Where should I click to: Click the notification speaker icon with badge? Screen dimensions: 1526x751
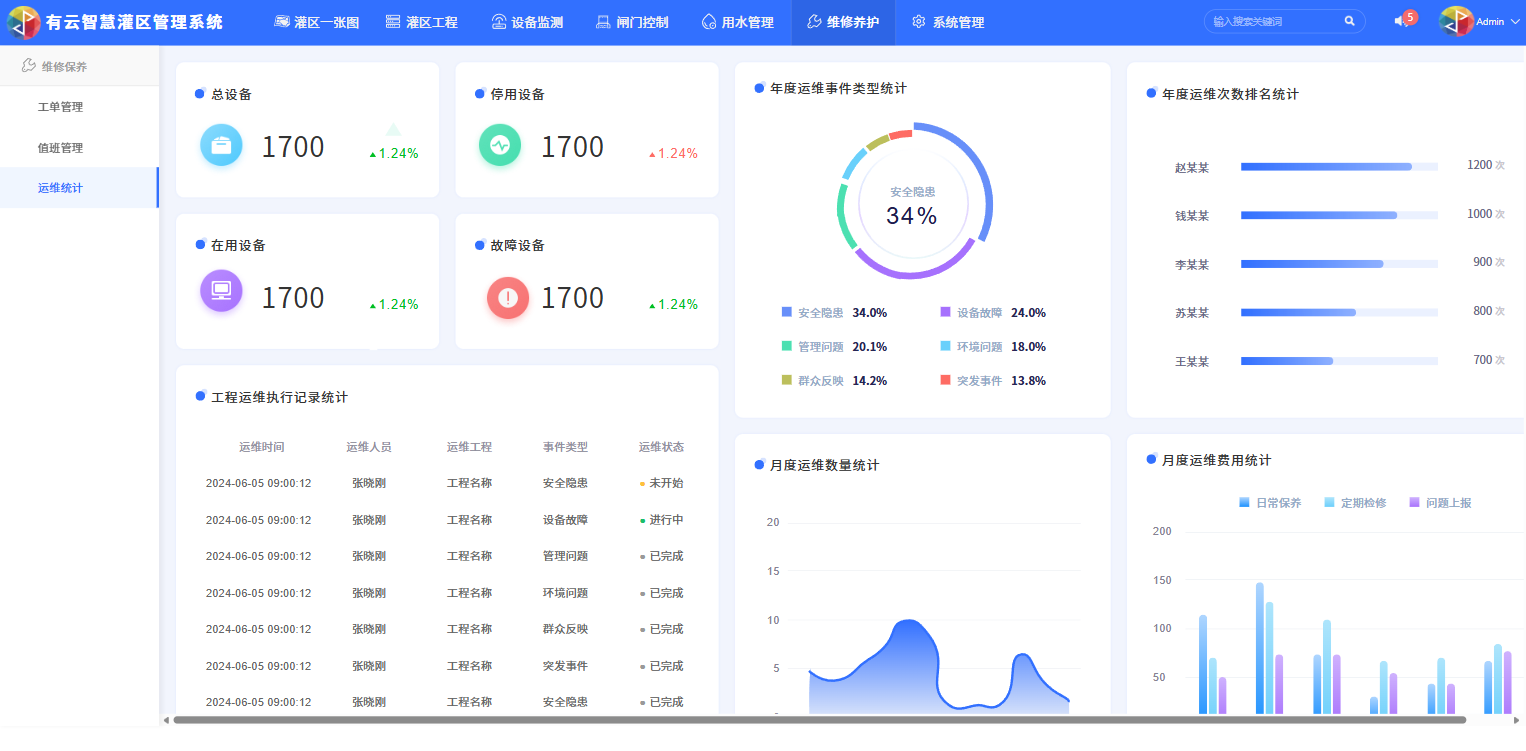click(1402, 21)
